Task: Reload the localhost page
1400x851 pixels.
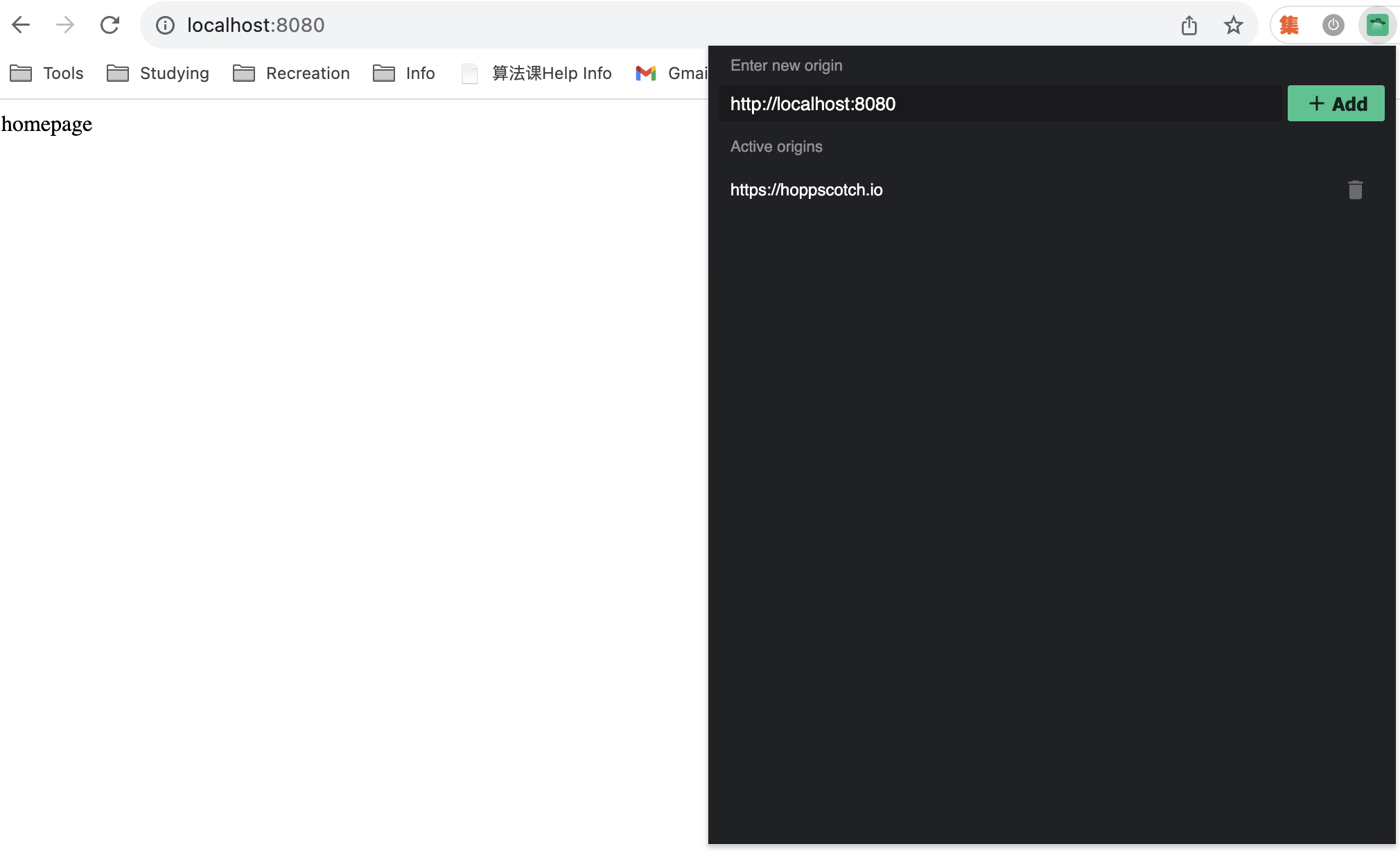Action: pos(110,25)
